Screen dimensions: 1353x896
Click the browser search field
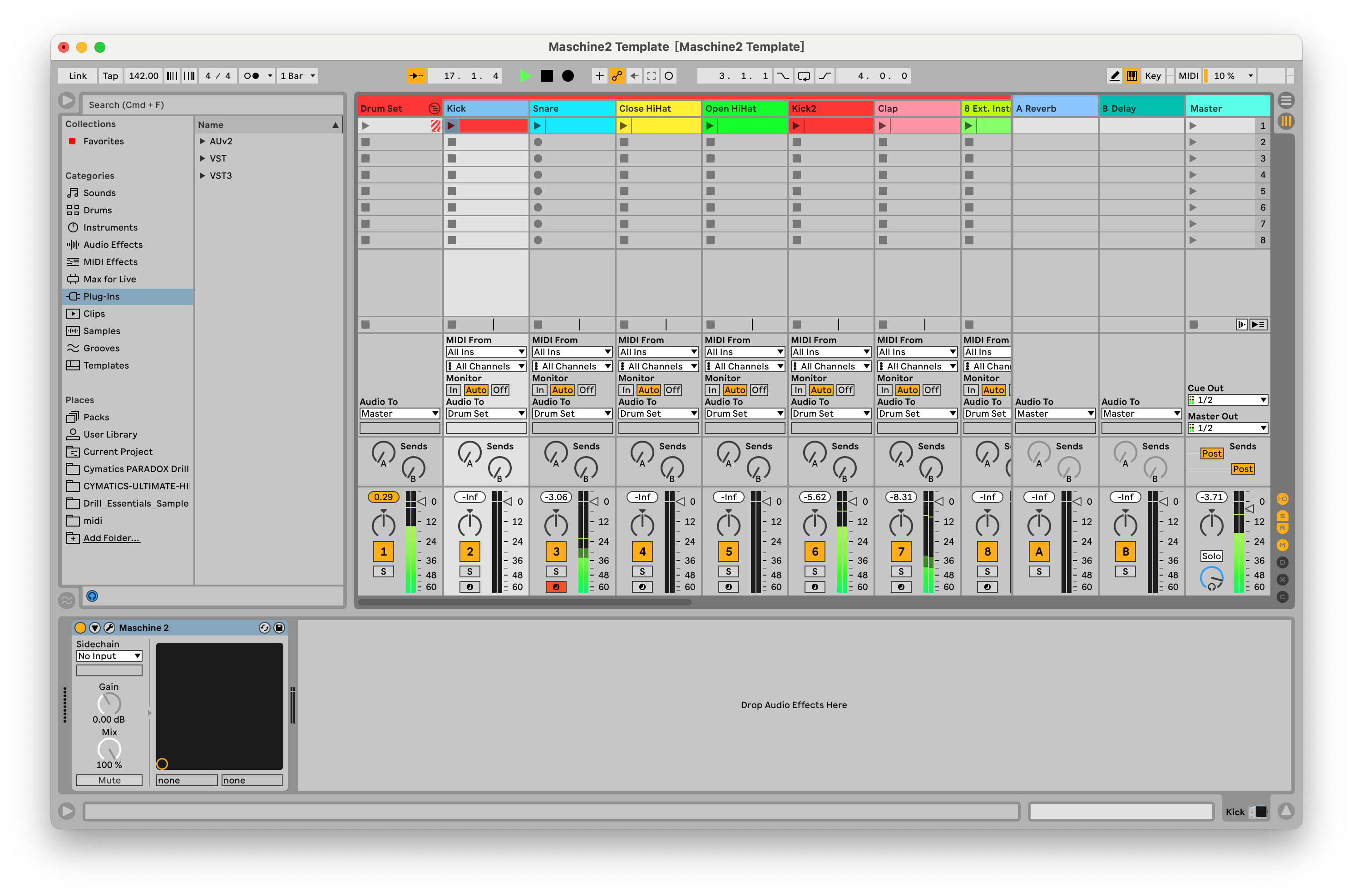pos(212,104)
